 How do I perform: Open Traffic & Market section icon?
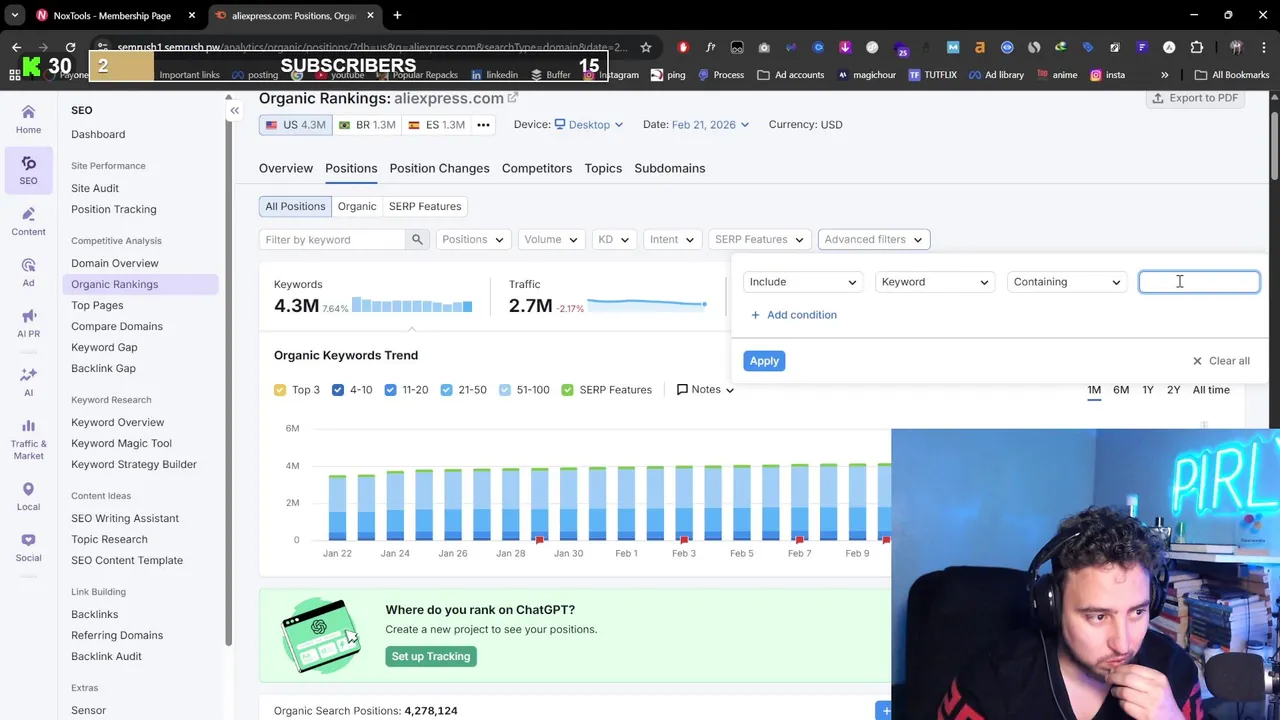[x=28, y=438]
